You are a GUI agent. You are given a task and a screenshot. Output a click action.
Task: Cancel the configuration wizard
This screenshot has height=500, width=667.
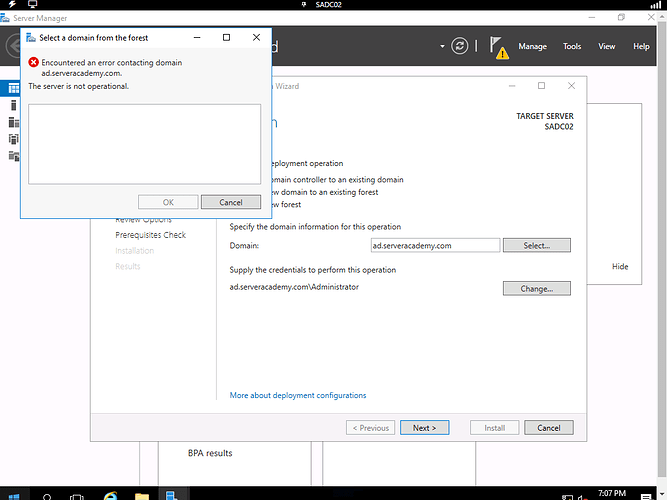pos(548,428)
